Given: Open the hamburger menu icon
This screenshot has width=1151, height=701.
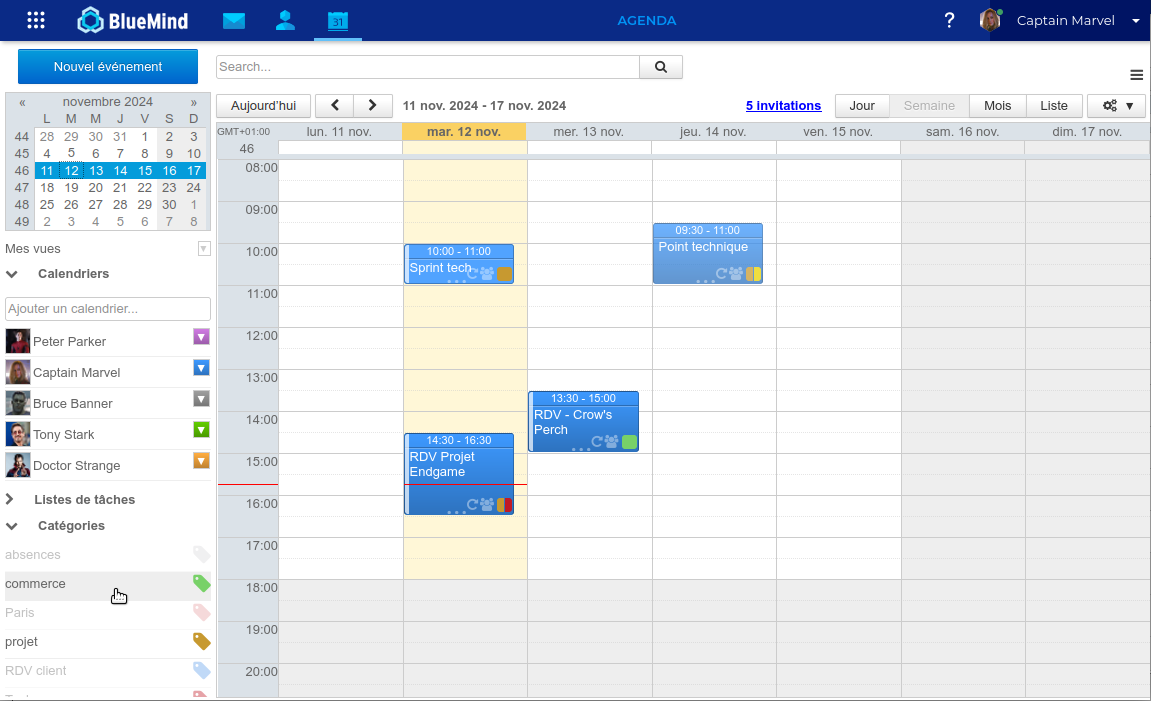Looking at the screenshot, I should click(x=1136, y=75).
